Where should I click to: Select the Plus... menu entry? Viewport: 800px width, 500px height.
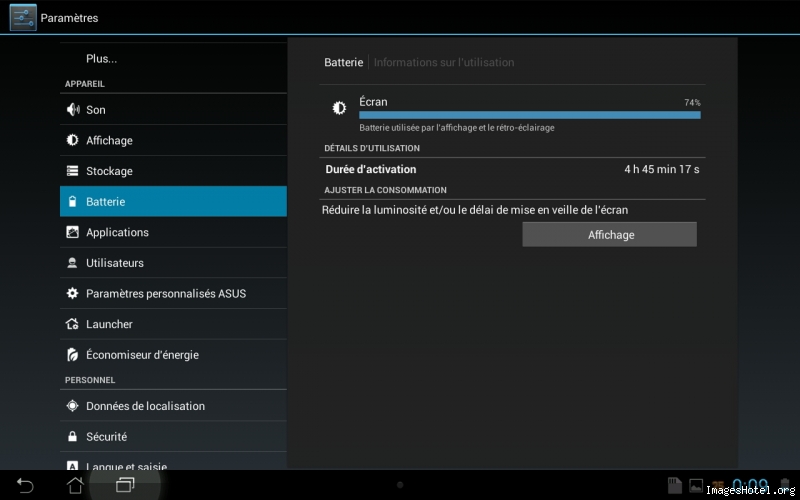coord(101,59)
